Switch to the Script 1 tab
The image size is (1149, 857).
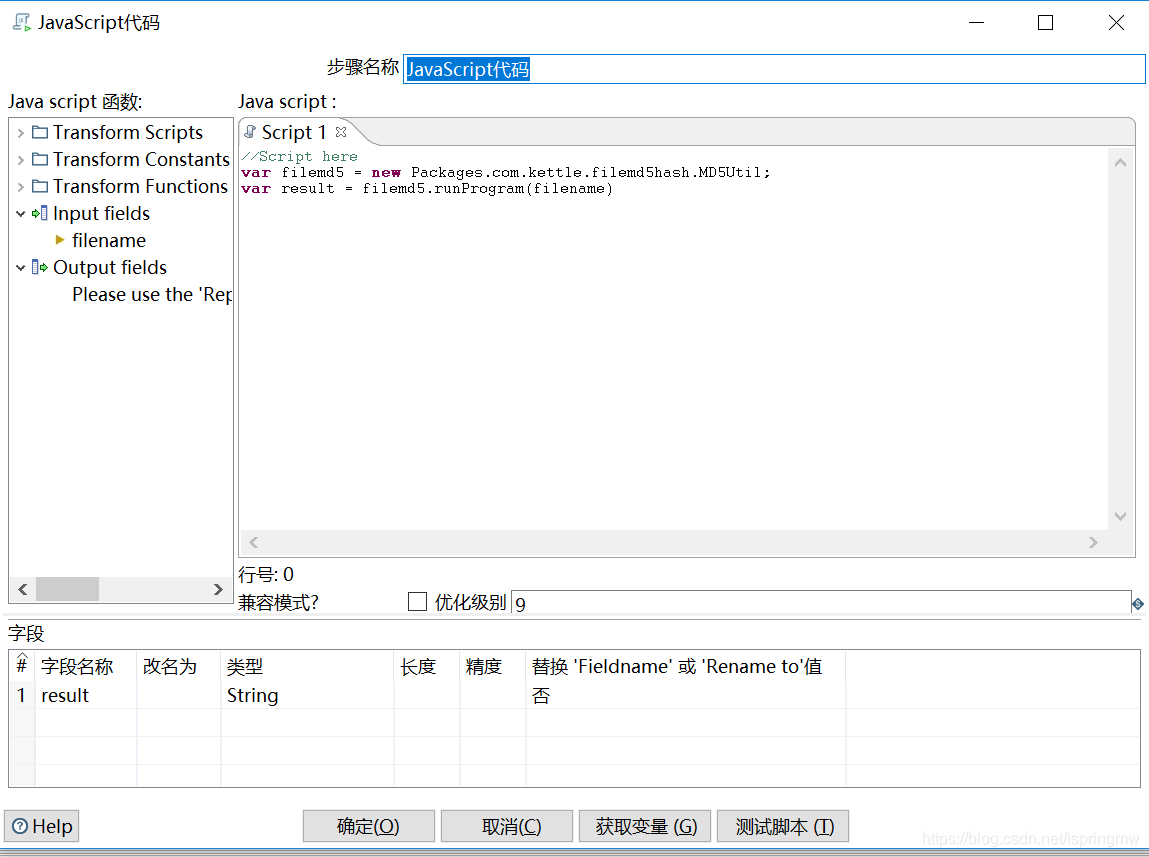[x=292, y=132]
